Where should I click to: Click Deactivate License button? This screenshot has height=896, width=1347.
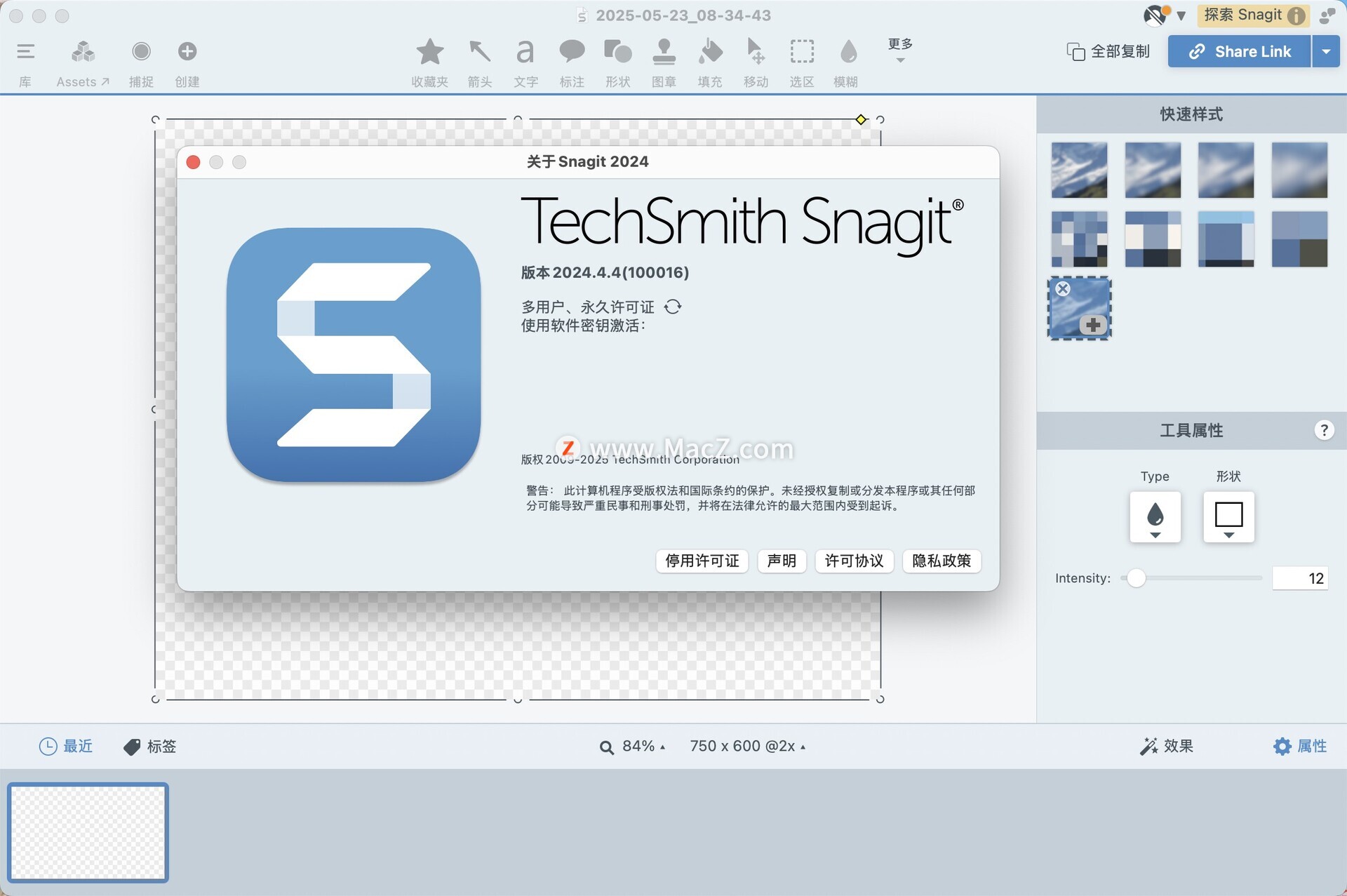[x=702, y=561]
